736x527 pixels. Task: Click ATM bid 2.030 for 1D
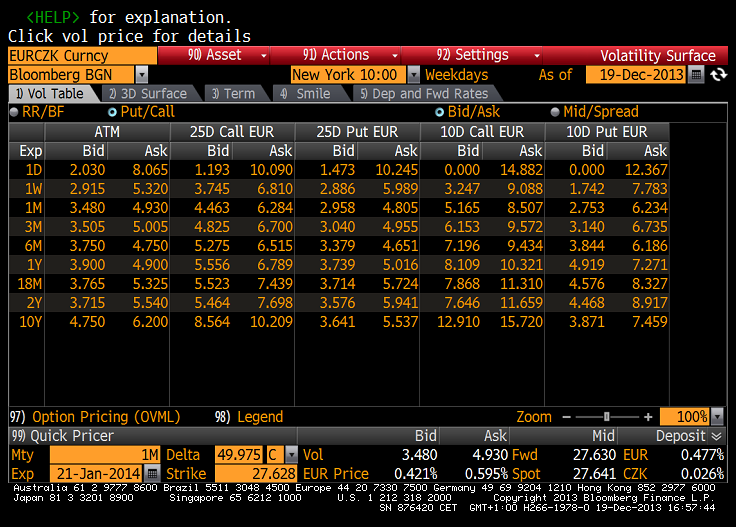tap(87, 170)
